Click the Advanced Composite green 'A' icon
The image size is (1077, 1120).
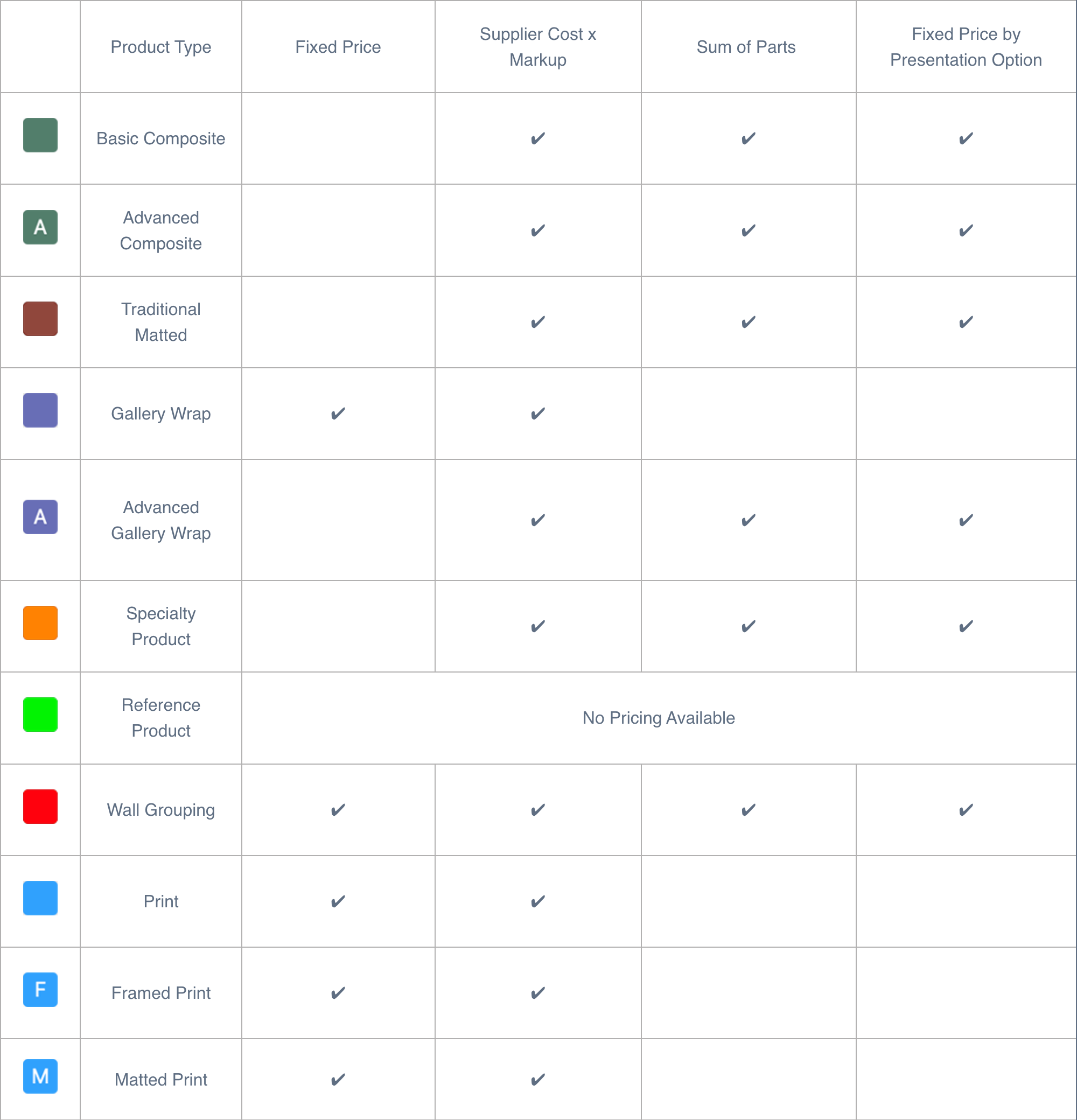[40, 227]
